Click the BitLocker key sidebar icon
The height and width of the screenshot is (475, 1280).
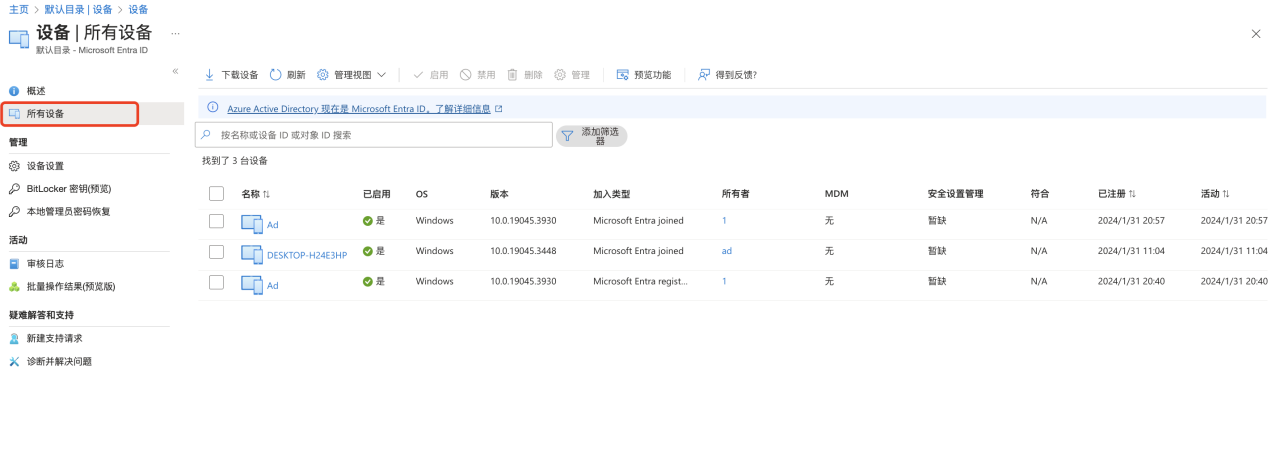[x=14, y=189]
